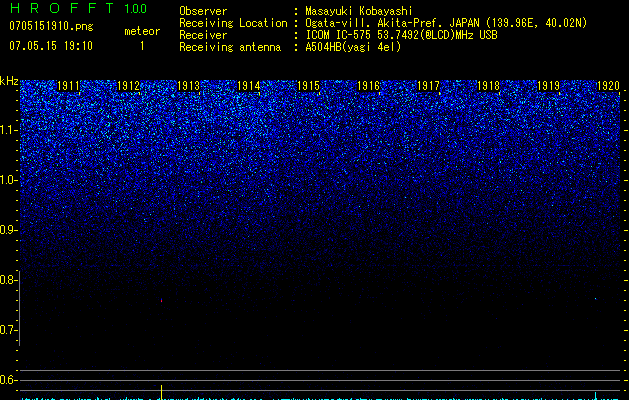This screenshot has height=400, width=629.
Task: Click the 1917 time marker
Action: tap(428, 86)
